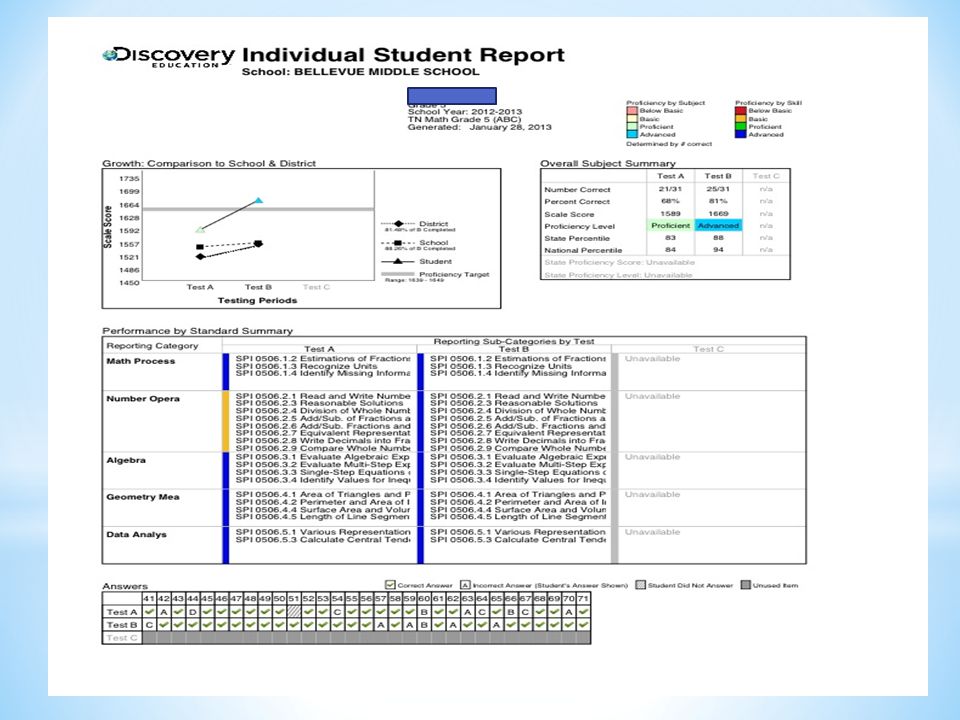Click 'Generated: January 28, 2013' line

click(479, 127)
